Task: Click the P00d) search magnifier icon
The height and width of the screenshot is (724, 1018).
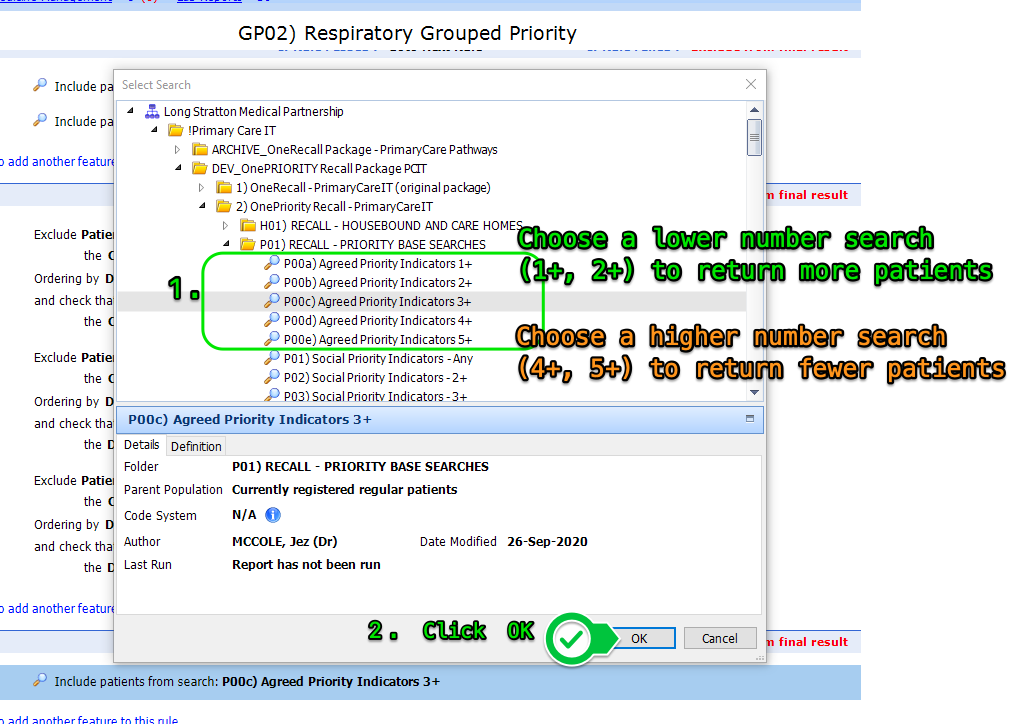Action: click(x=272, y=319)
